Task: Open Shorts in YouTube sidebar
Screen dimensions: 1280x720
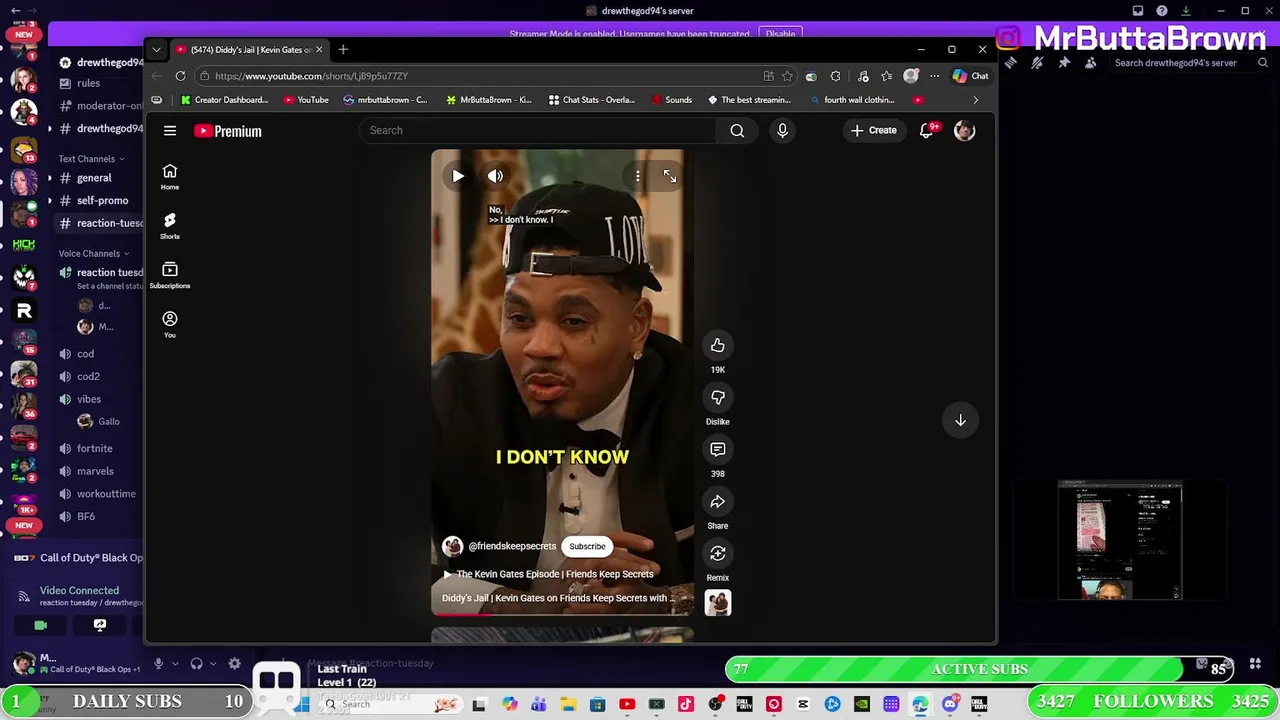Action: pos(170,226)
